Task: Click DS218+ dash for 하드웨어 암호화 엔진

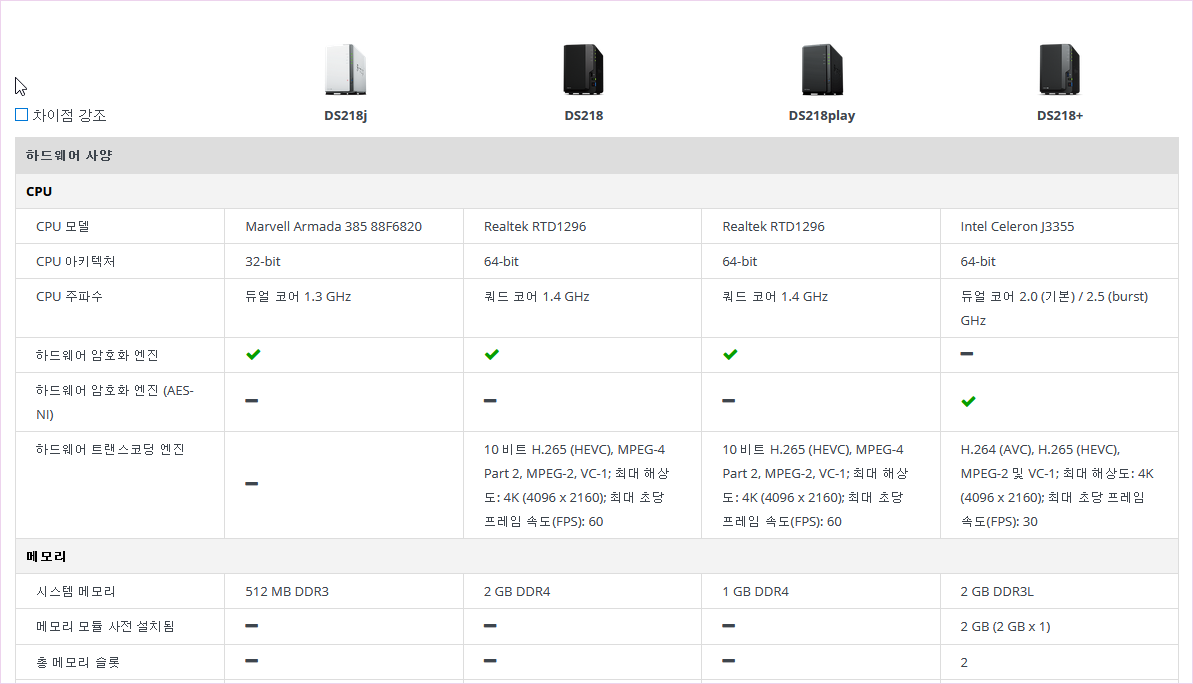Action: (x=966, y=354)
